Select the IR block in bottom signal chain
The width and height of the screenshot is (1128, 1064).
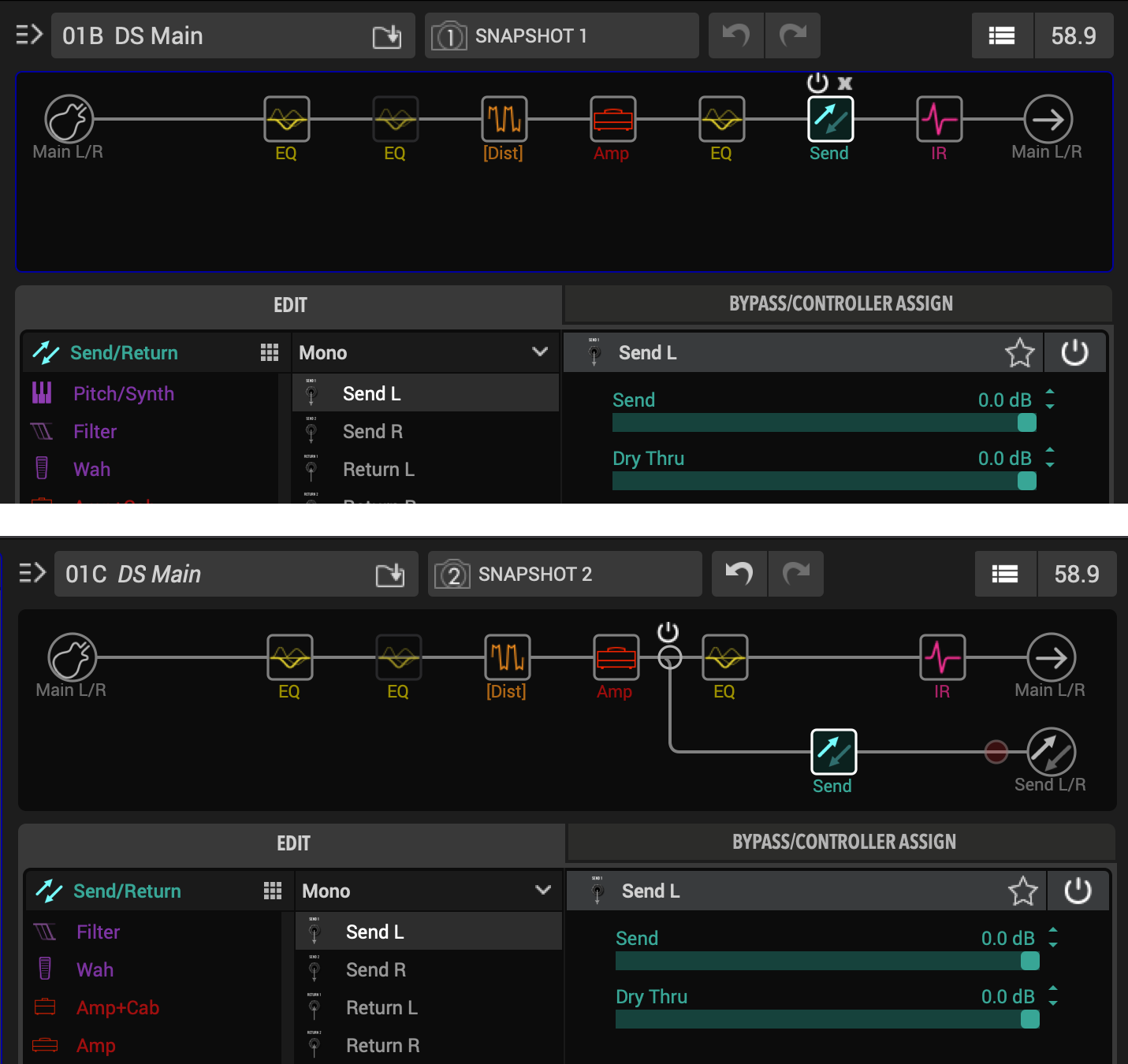pos(942,657)
